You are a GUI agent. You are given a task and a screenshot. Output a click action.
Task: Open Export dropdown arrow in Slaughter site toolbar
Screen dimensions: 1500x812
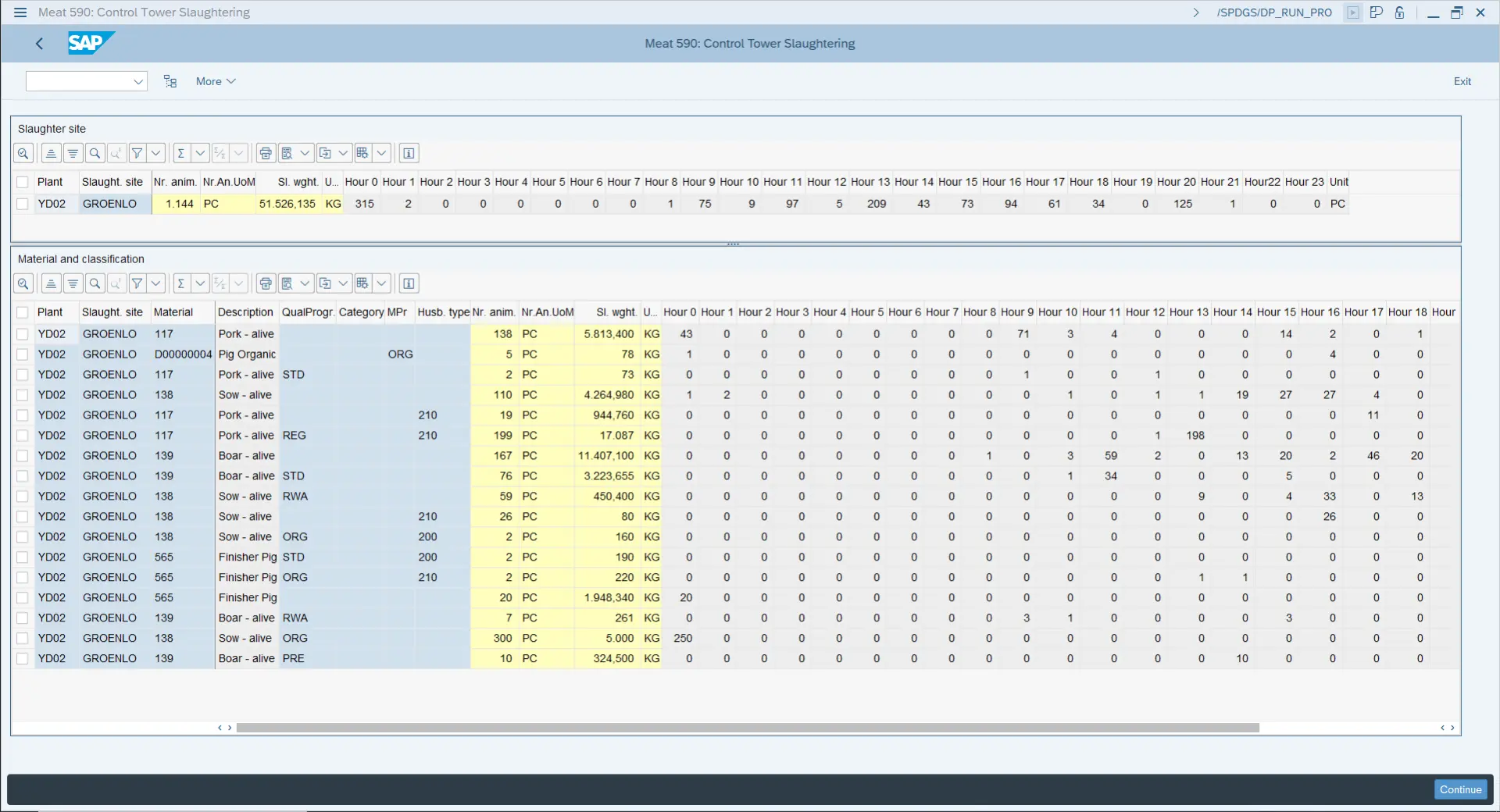point(343,153)
